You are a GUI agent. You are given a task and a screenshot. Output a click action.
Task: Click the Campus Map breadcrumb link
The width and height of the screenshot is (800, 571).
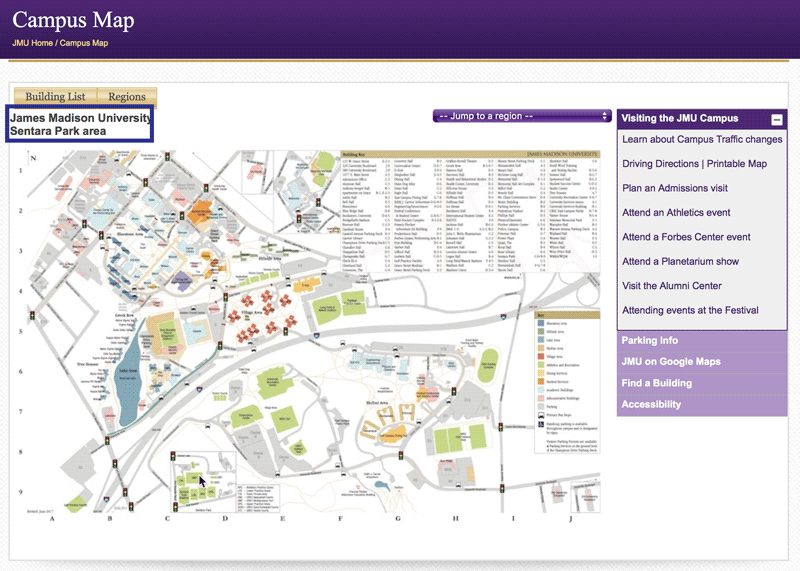coord(84,43)
